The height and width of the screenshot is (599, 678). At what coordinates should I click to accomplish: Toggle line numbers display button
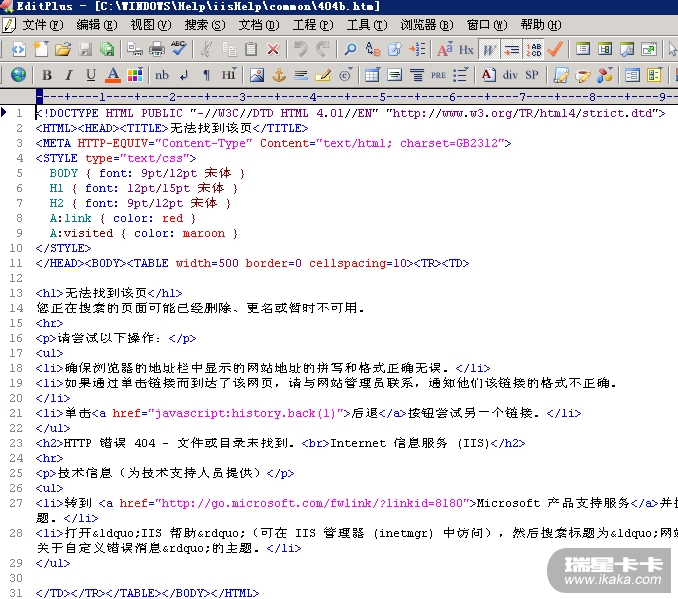click(x=533, y=49)
